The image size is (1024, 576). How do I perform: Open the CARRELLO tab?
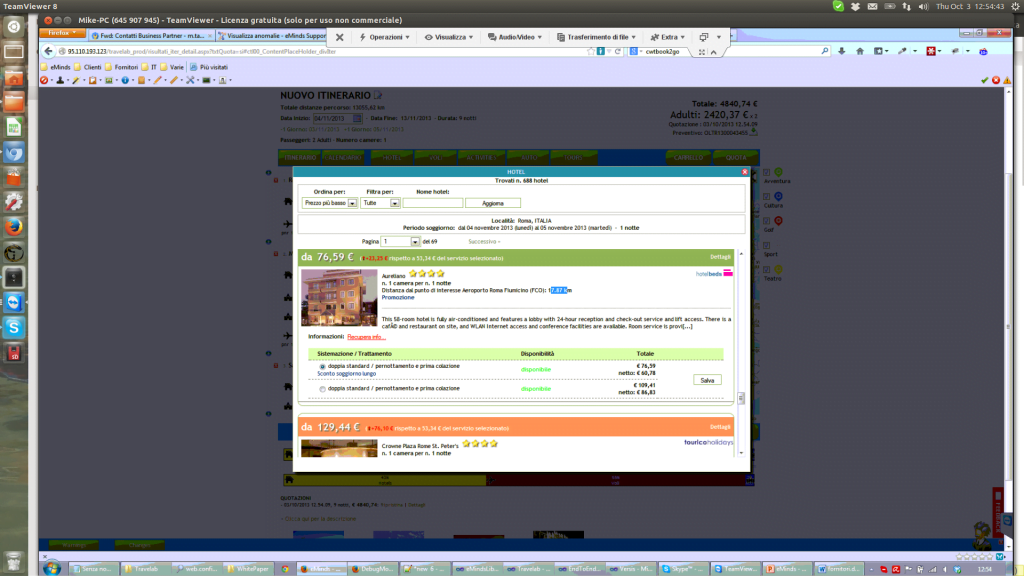click(x=688, y=157)
